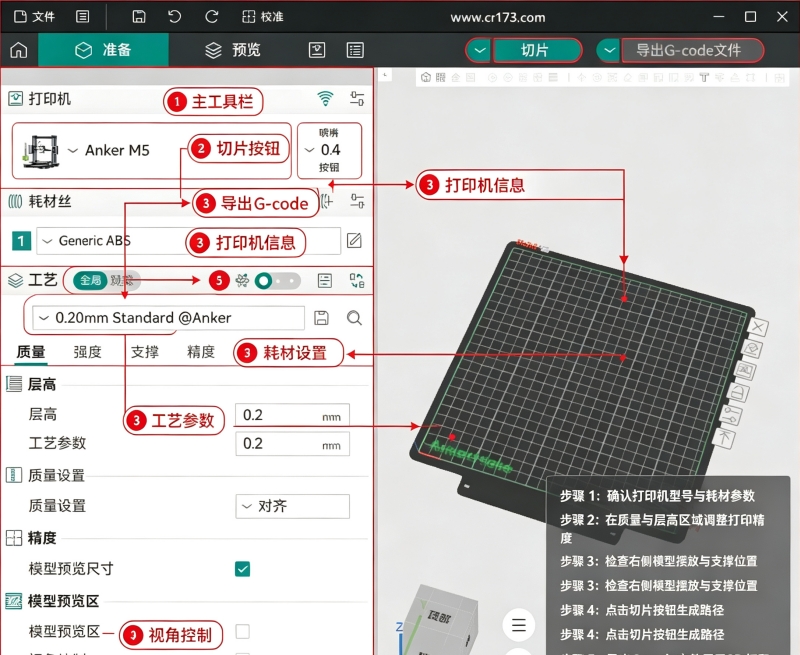Click the redo arrow icon

pyautogui.click(x=211, y=17)
